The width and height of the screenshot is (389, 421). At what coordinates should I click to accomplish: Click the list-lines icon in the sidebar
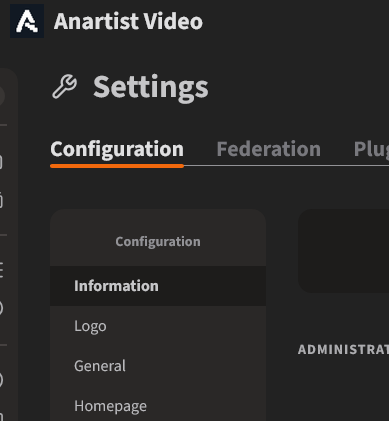coord(1,270)
